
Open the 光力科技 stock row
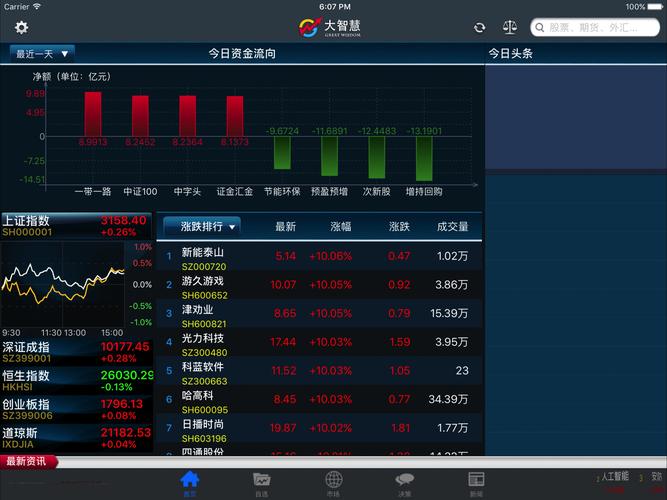click(320, 343)
